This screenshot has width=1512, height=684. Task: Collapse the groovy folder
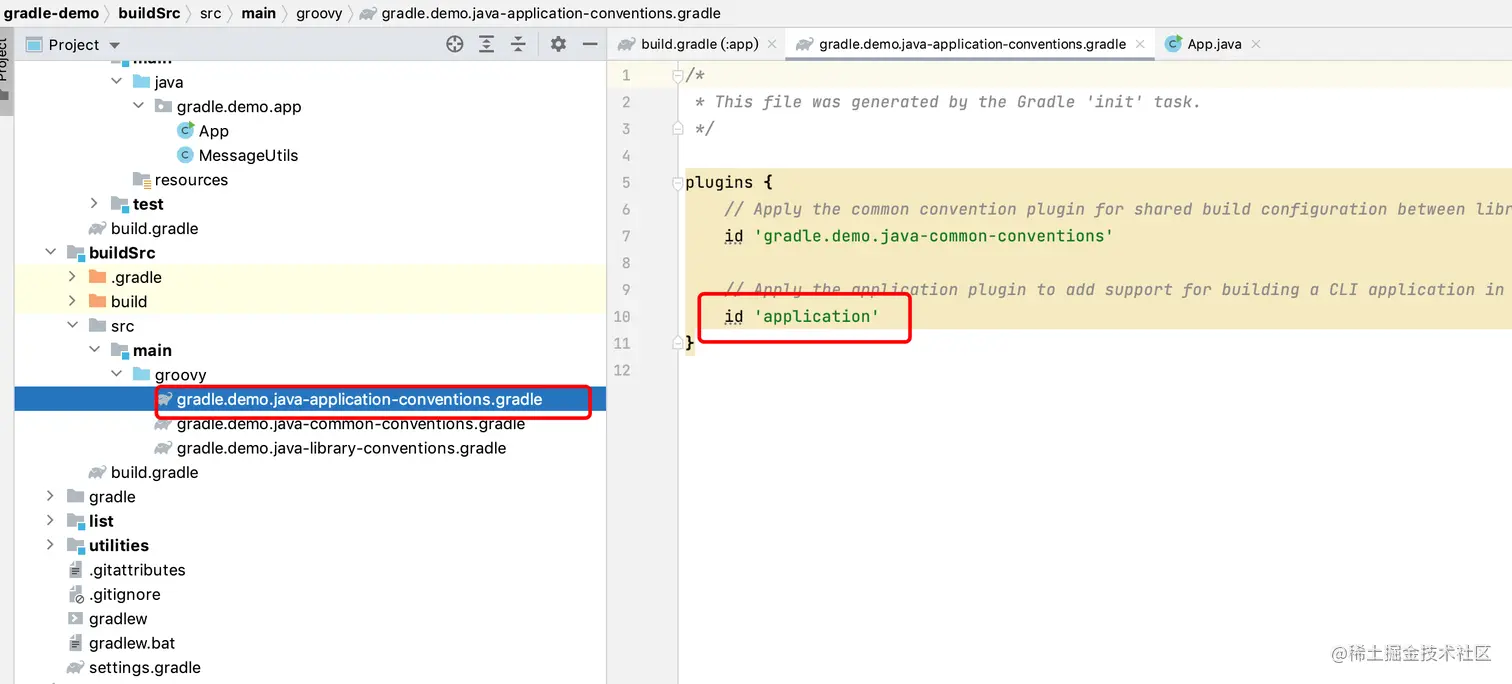117,375
